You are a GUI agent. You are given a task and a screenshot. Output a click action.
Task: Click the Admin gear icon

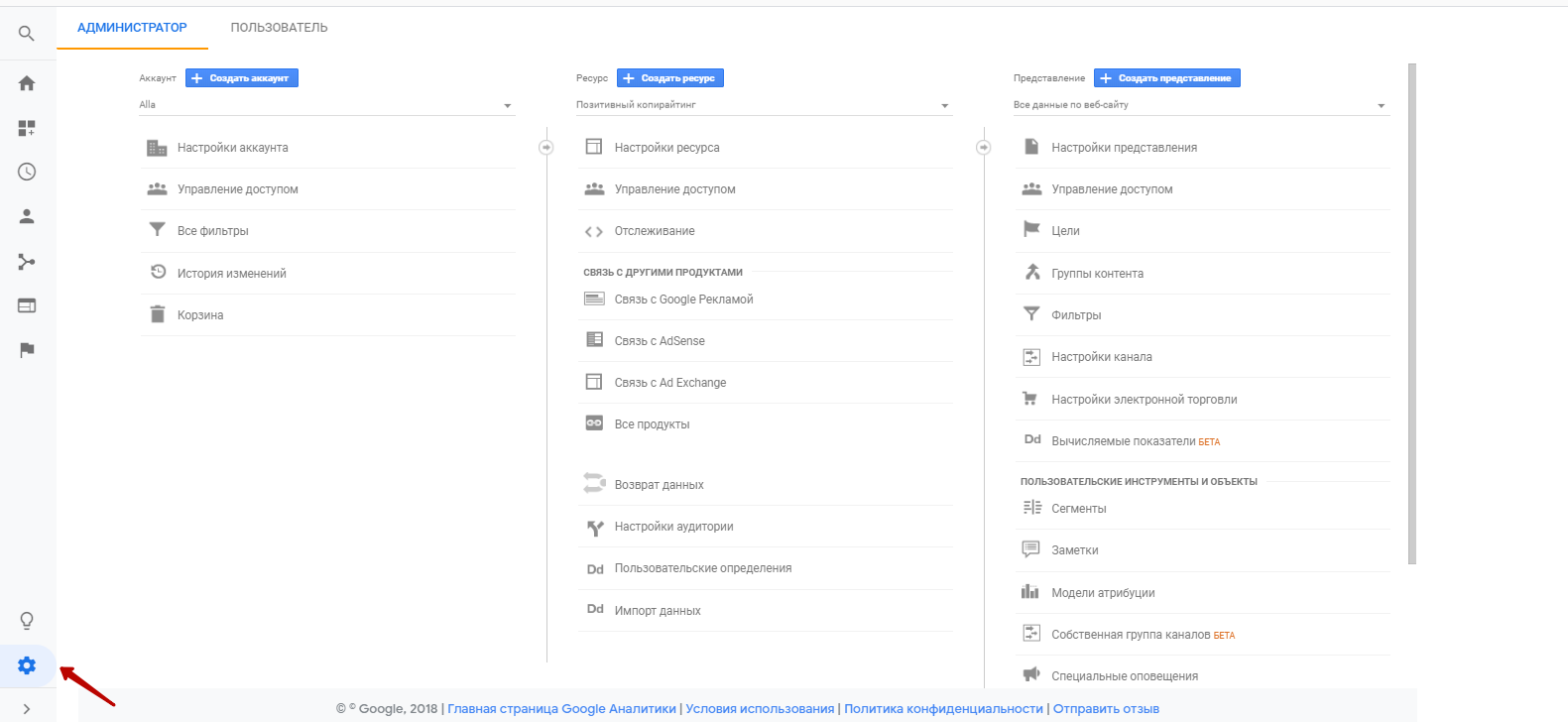click(27, 665)
